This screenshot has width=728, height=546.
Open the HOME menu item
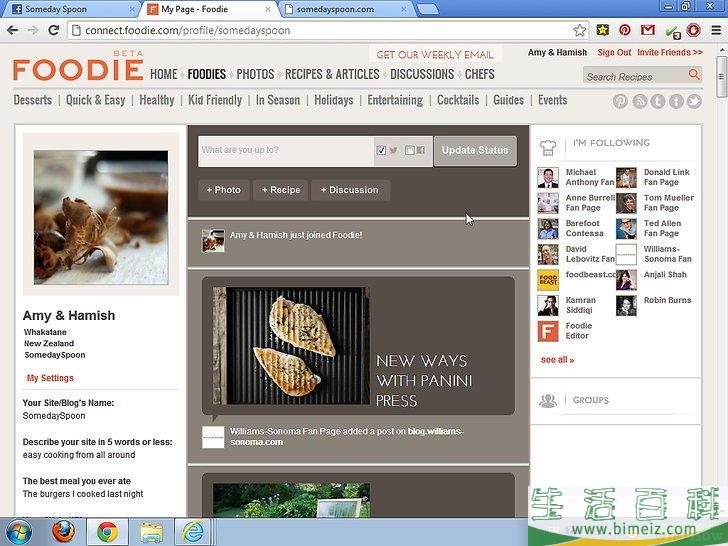163,74
